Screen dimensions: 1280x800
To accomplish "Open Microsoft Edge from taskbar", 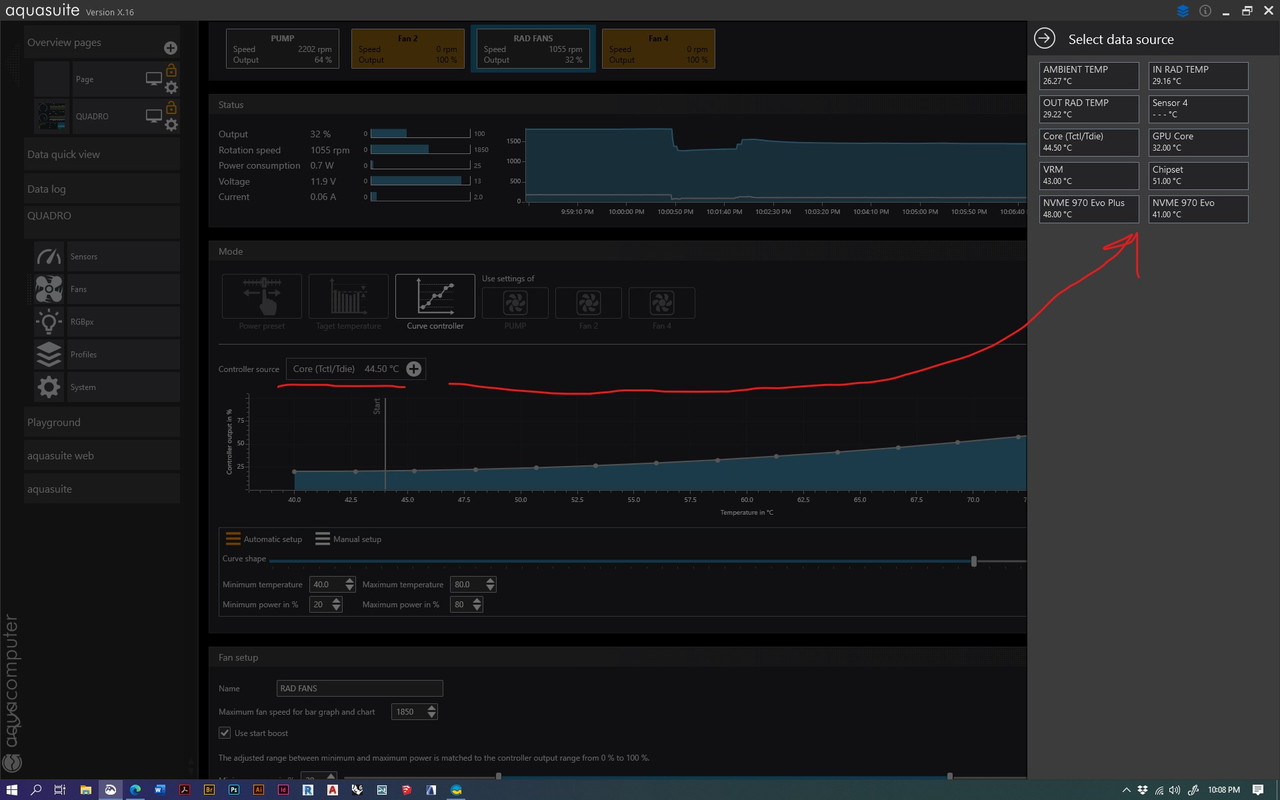I will click(x=135, y=789).
